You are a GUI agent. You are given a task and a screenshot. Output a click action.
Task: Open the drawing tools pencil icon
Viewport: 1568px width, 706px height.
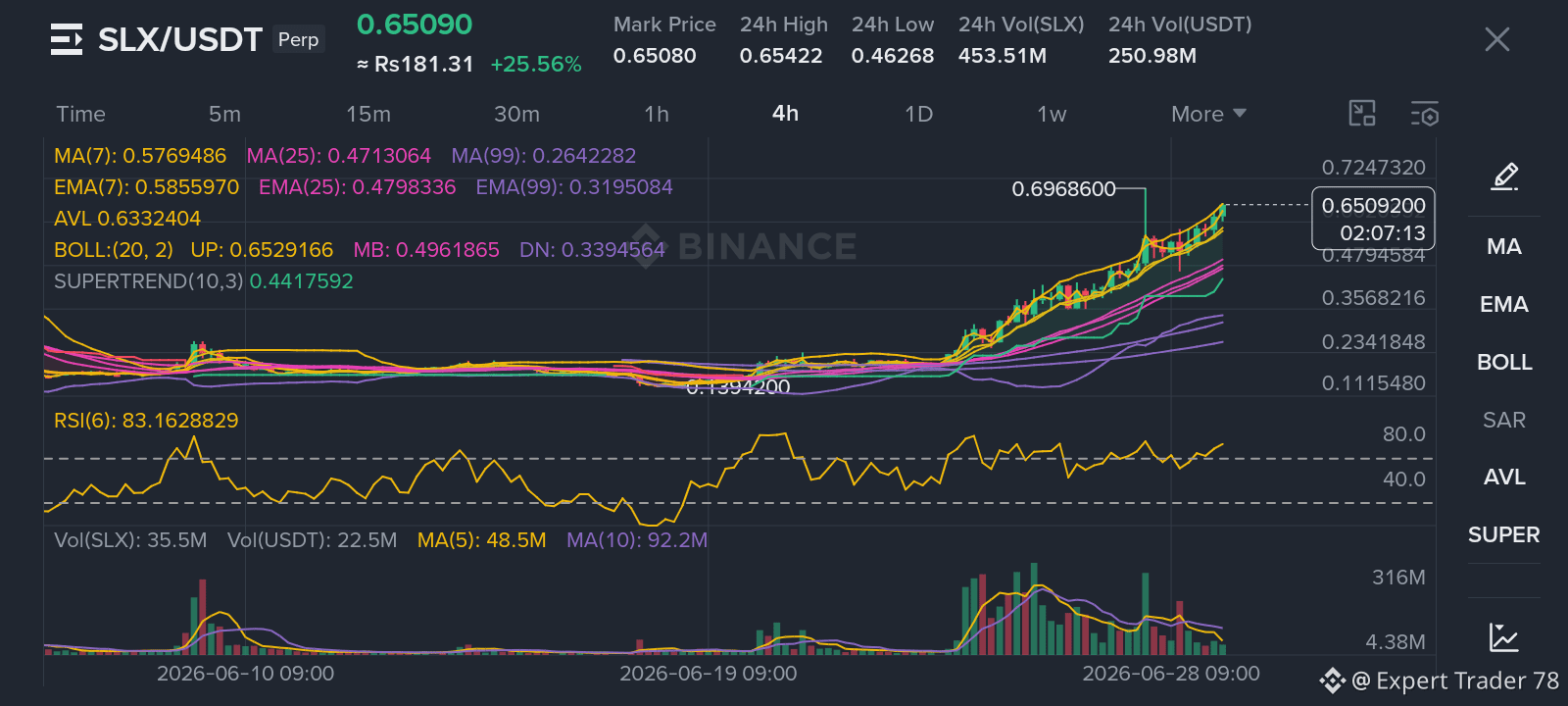1504,176
